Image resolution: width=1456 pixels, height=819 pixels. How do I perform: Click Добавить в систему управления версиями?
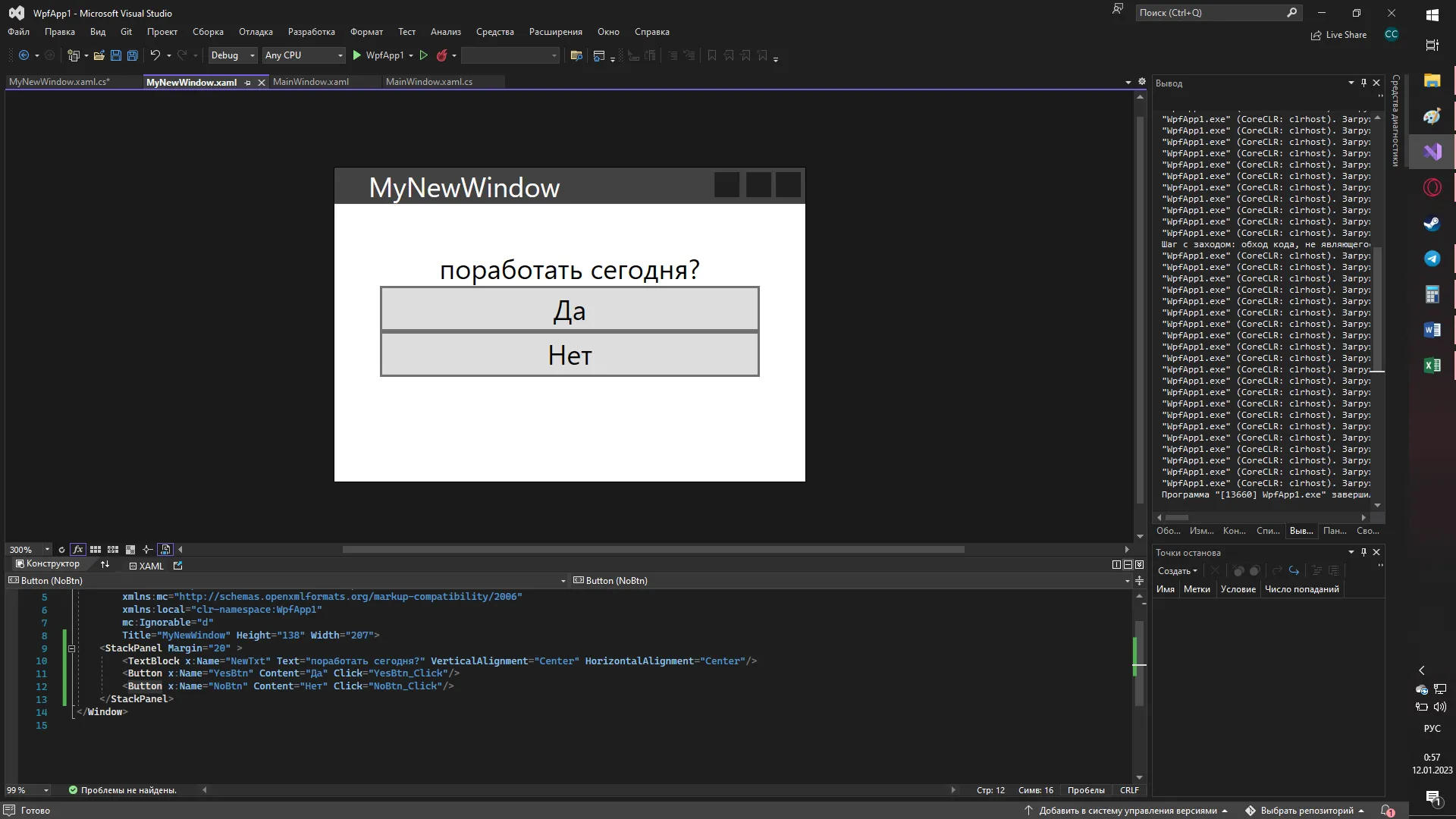(1128, 811)
